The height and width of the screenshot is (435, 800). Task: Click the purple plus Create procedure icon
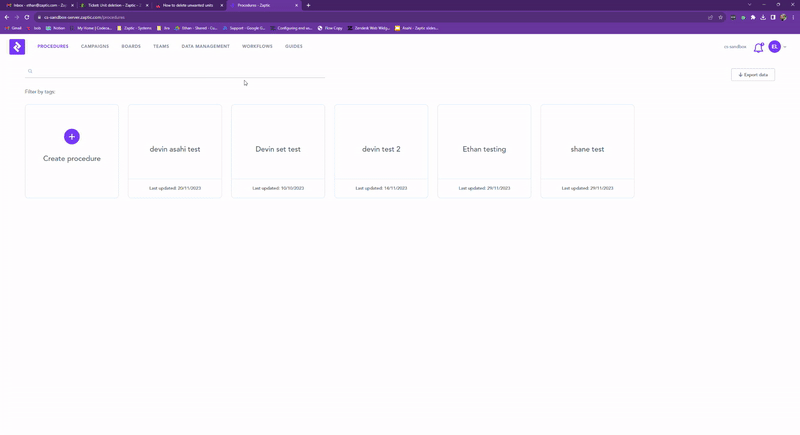[x=71, y=136]
